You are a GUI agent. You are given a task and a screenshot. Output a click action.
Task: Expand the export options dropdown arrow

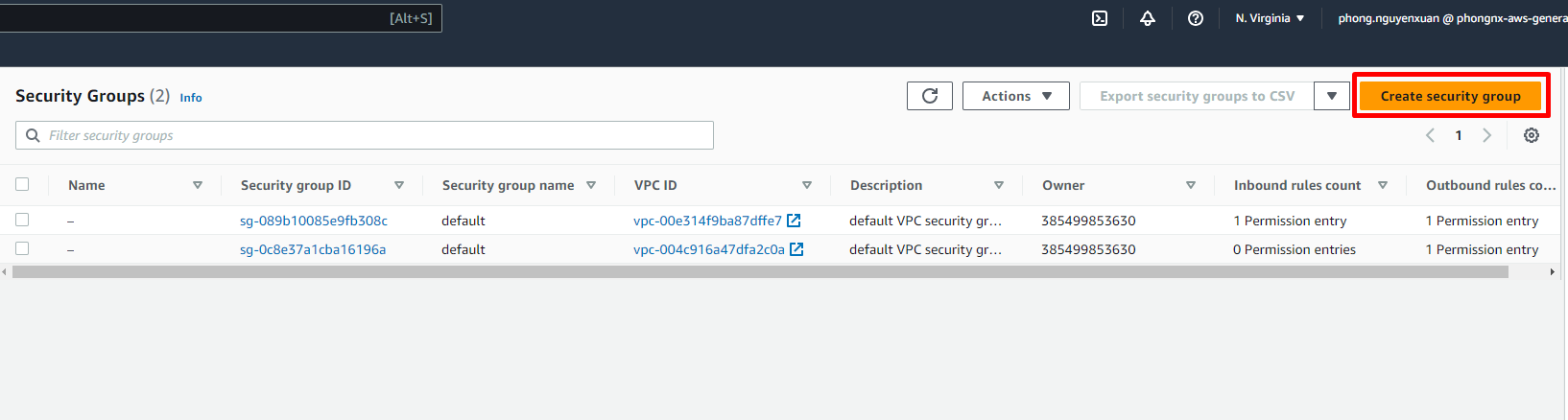coord(1332,96)
